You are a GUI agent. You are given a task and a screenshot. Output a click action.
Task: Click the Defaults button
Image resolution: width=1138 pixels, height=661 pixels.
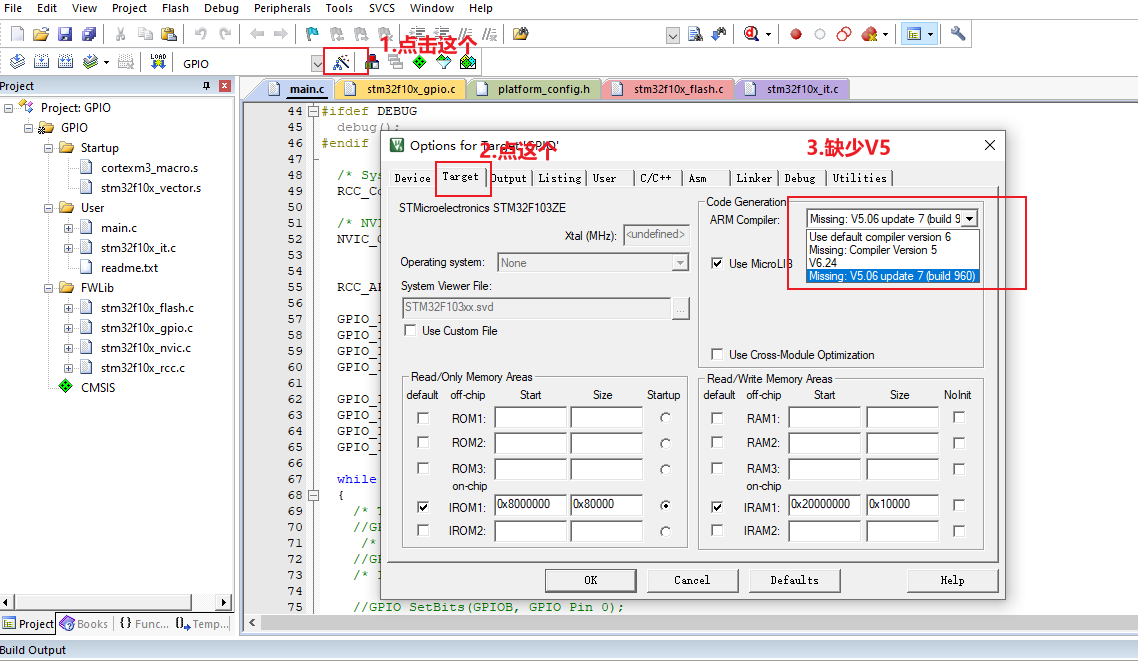click(x=795, y=580)
